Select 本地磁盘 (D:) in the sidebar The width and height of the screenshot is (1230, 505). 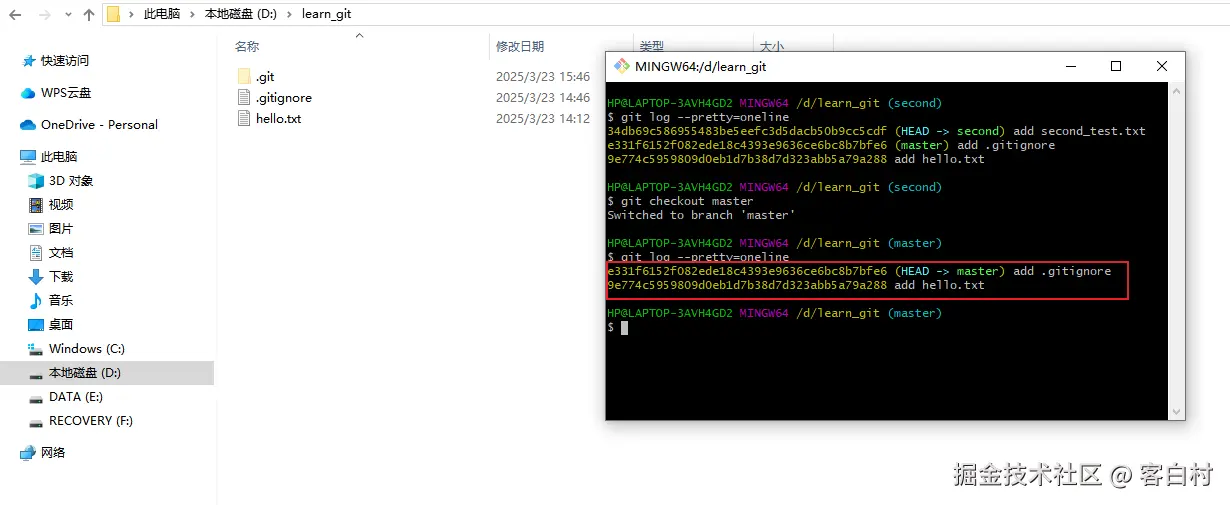(107, 373)
